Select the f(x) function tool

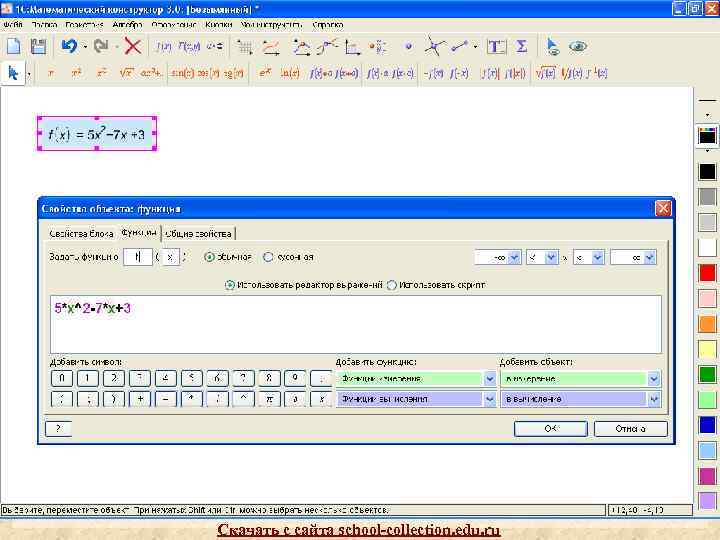click(x=163, y=46)
